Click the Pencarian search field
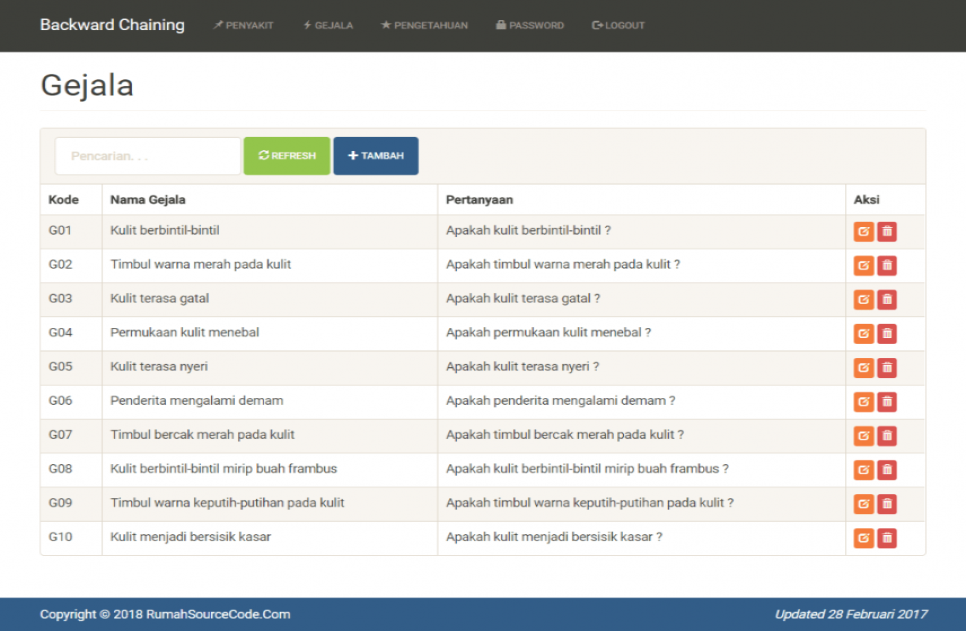This screenshot has width=966, height=631. [147, 155]
